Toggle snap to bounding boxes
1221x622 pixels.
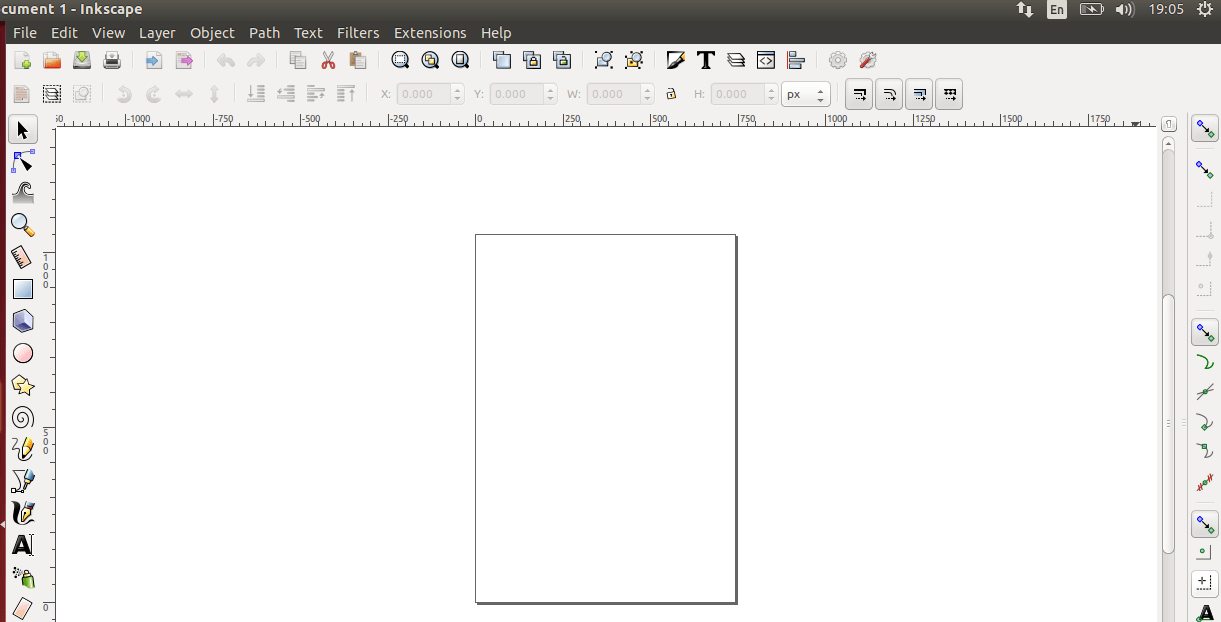1204,169
